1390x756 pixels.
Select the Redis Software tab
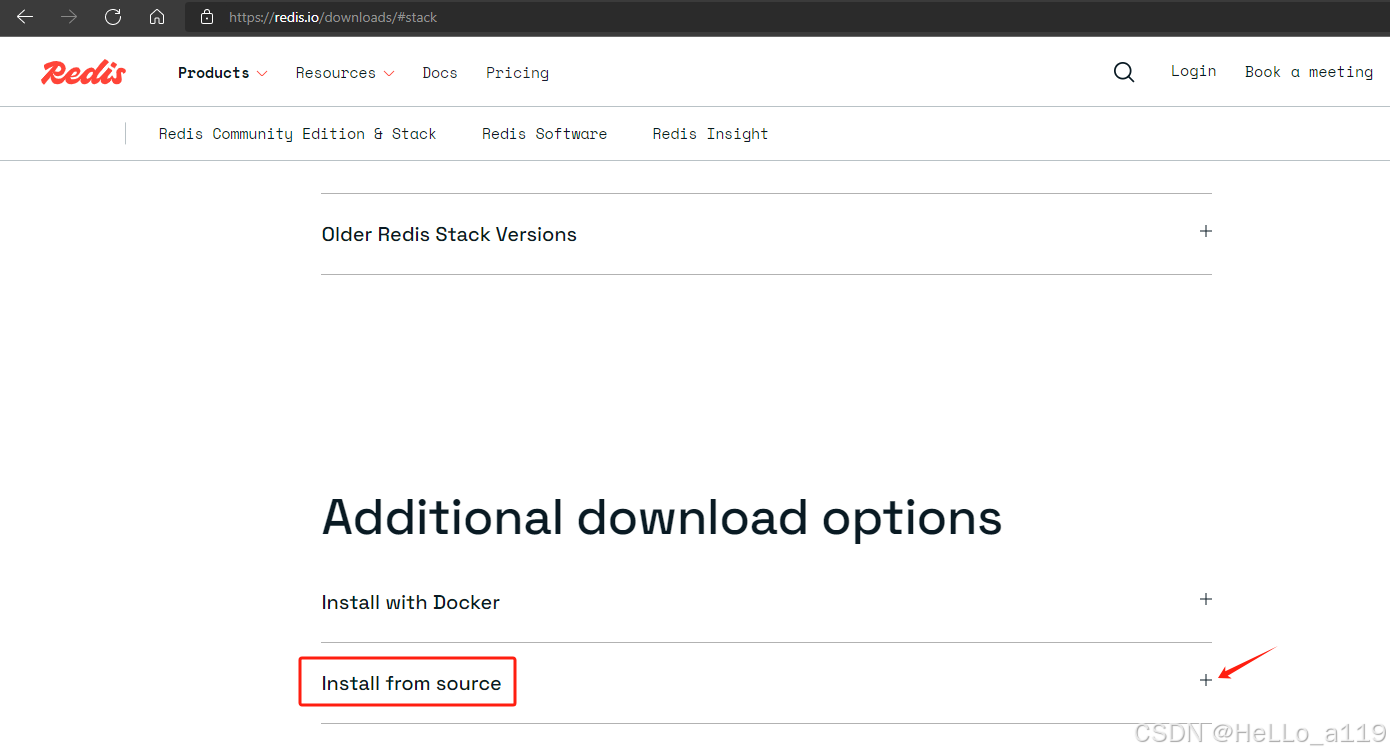(x=544, y=134)
